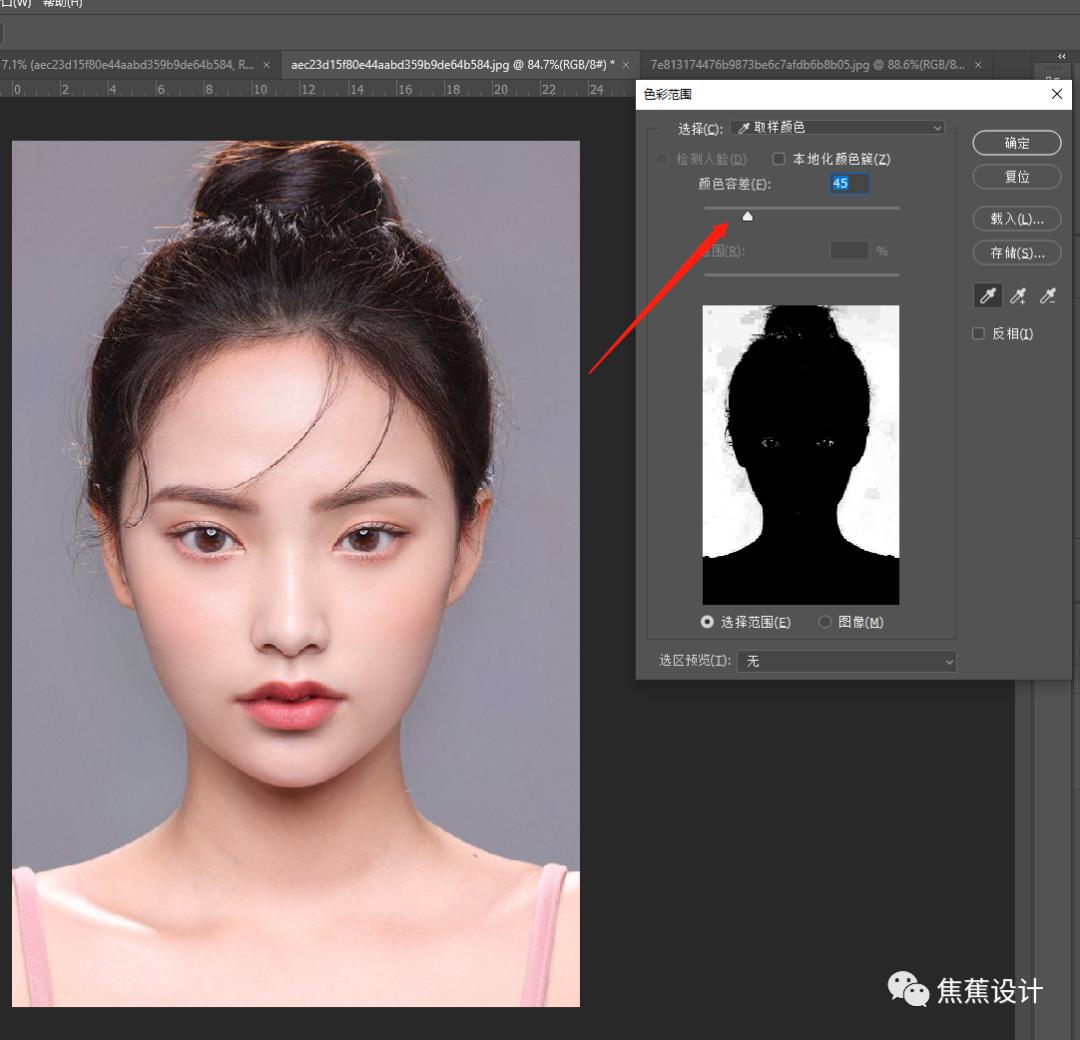The height and width of the screenshot is (1040, 1080).
Task: Select the sampling eyedropper tool
Action: point(988,295)
